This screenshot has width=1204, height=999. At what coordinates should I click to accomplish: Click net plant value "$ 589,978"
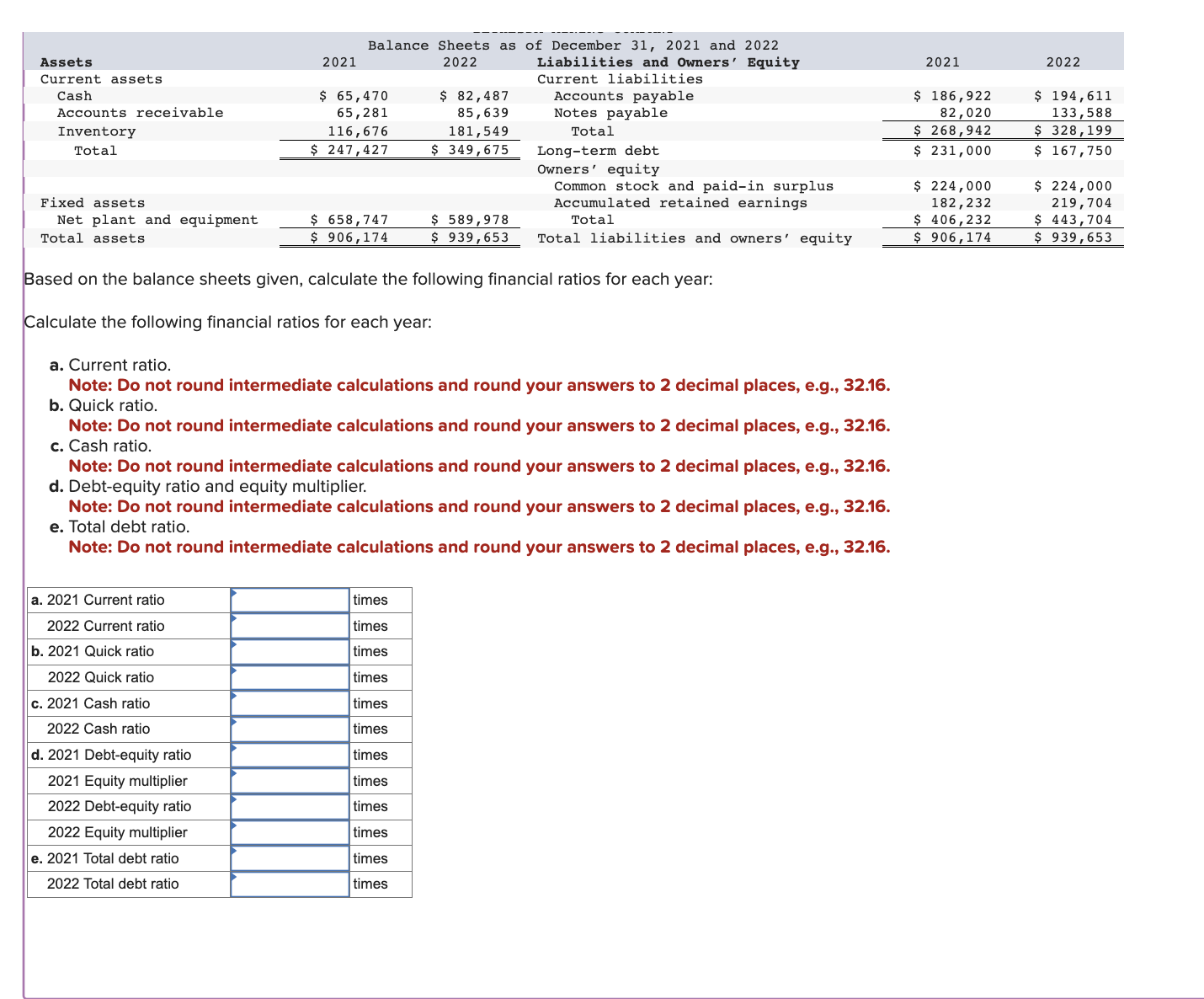470,220
